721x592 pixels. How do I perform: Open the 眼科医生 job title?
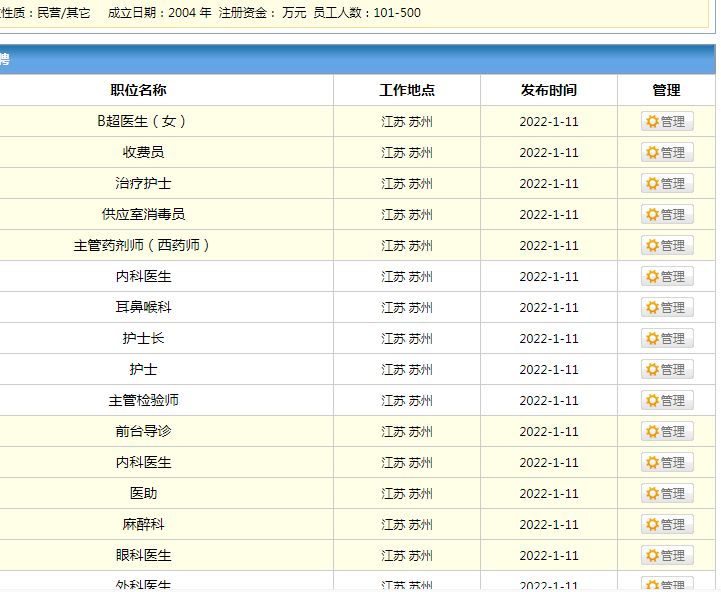click(143, 555)
